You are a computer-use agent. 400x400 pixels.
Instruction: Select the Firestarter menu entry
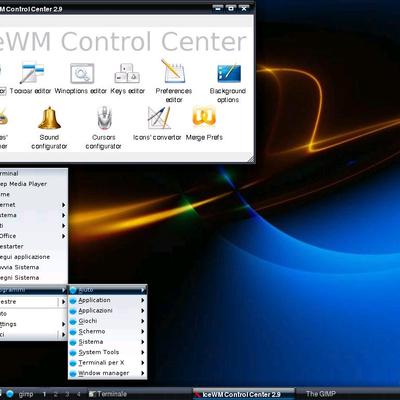pyautogui.click(x=33, y=247)
